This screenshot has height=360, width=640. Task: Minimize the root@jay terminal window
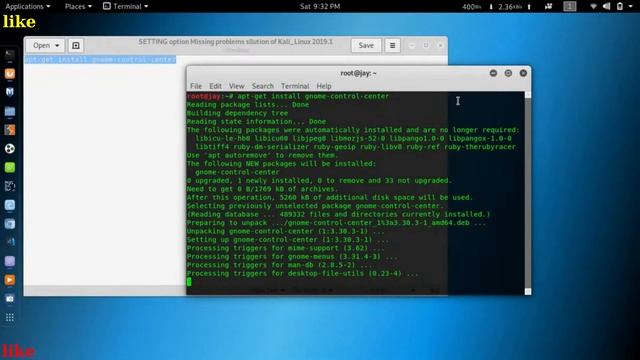pyautogui.click(x=493, y=73)
